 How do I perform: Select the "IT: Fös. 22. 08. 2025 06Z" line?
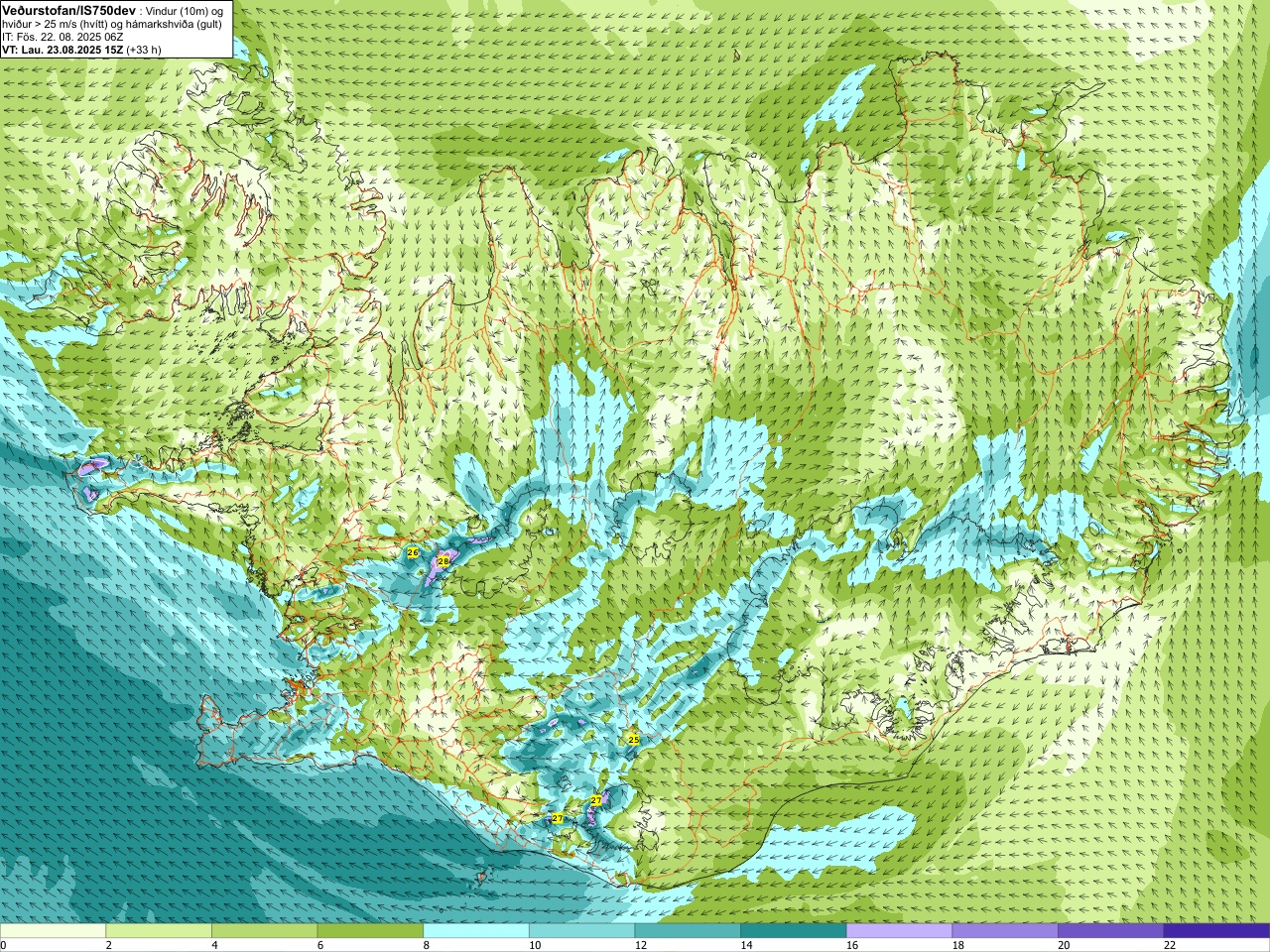[x=63, y=37]
